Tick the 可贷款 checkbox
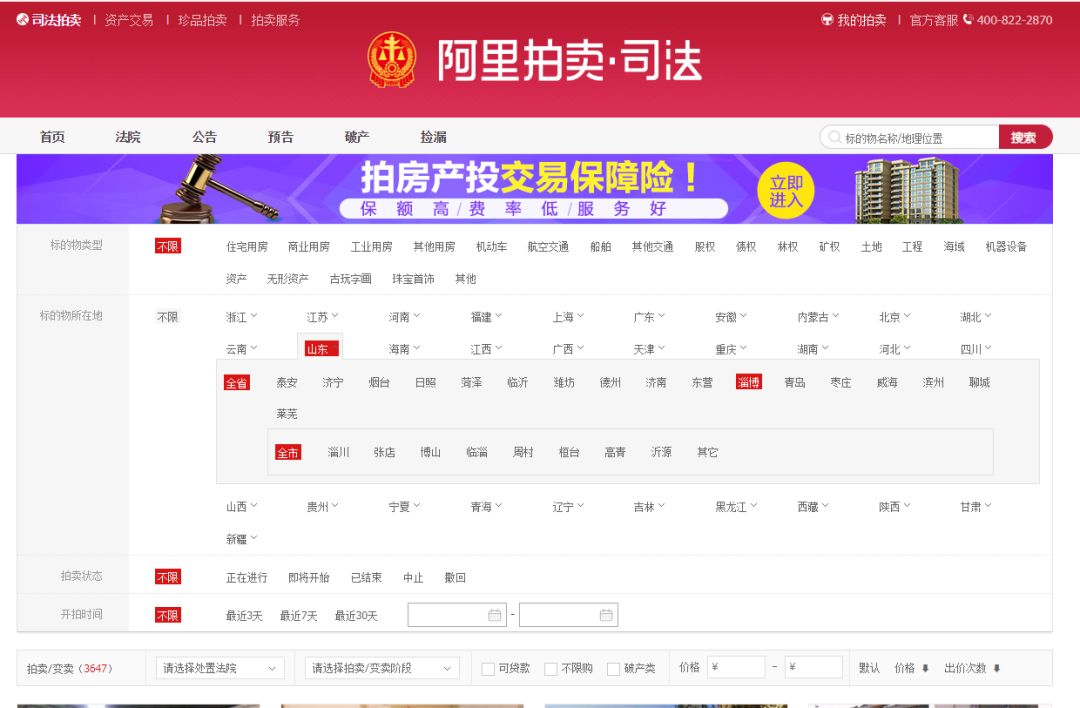The height and width of the screenshot is (708, 1080). pyautogui.click(x=488, y=669)
